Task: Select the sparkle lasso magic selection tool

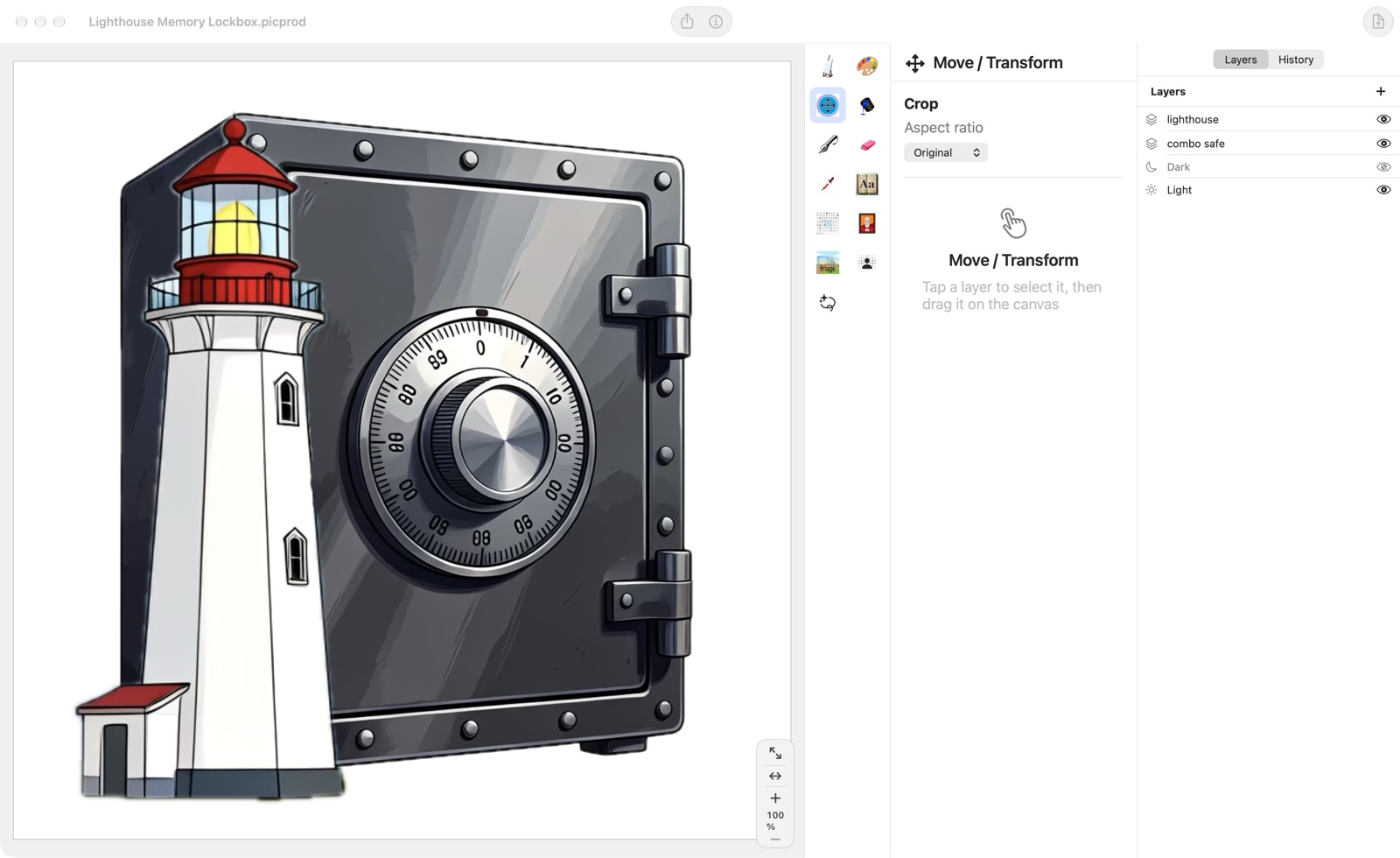Action: 828,303
